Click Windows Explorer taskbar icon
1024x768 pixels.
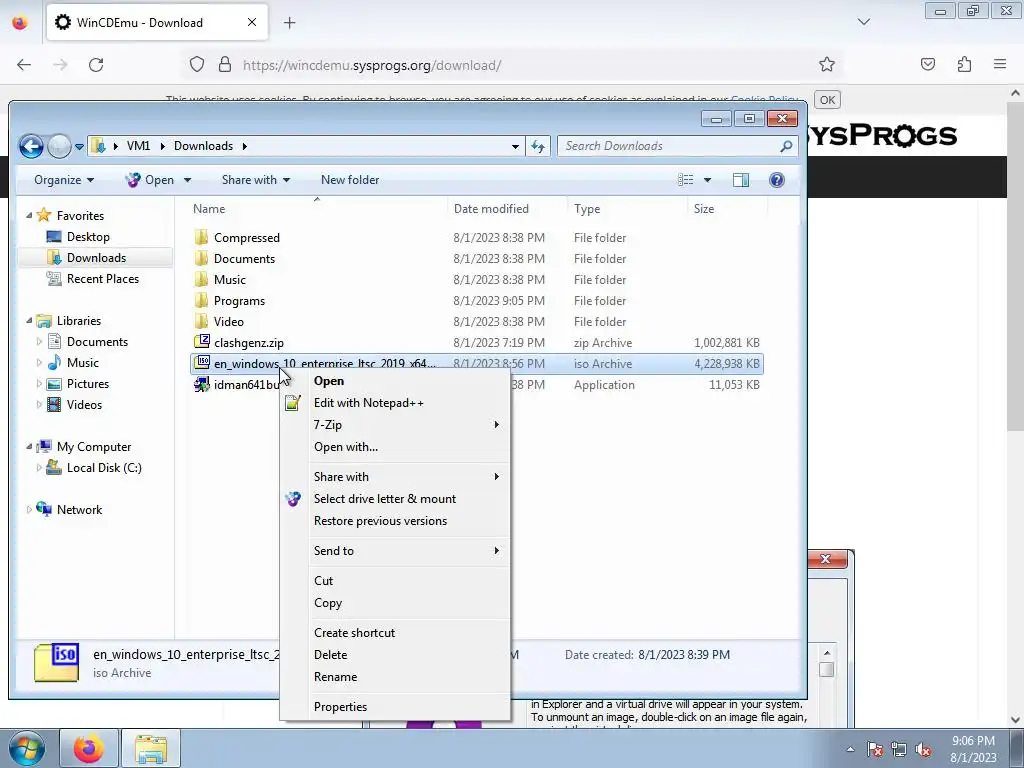[151, 748]
